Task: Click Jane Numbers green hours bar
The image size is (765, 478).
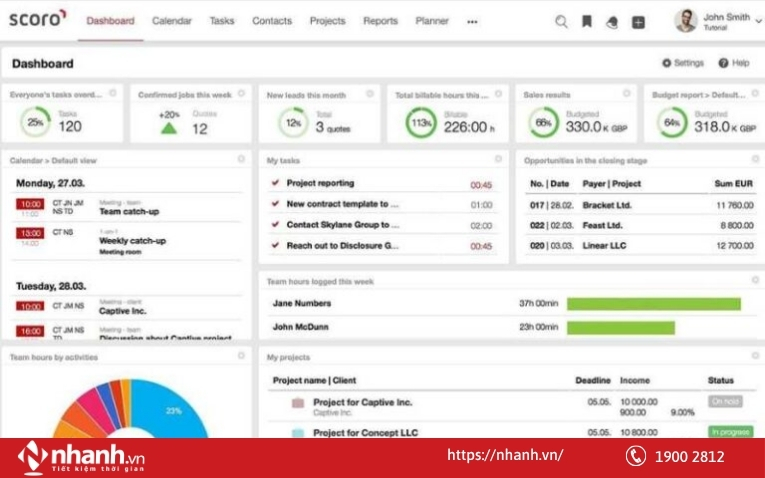Action: tap(654, 304)
